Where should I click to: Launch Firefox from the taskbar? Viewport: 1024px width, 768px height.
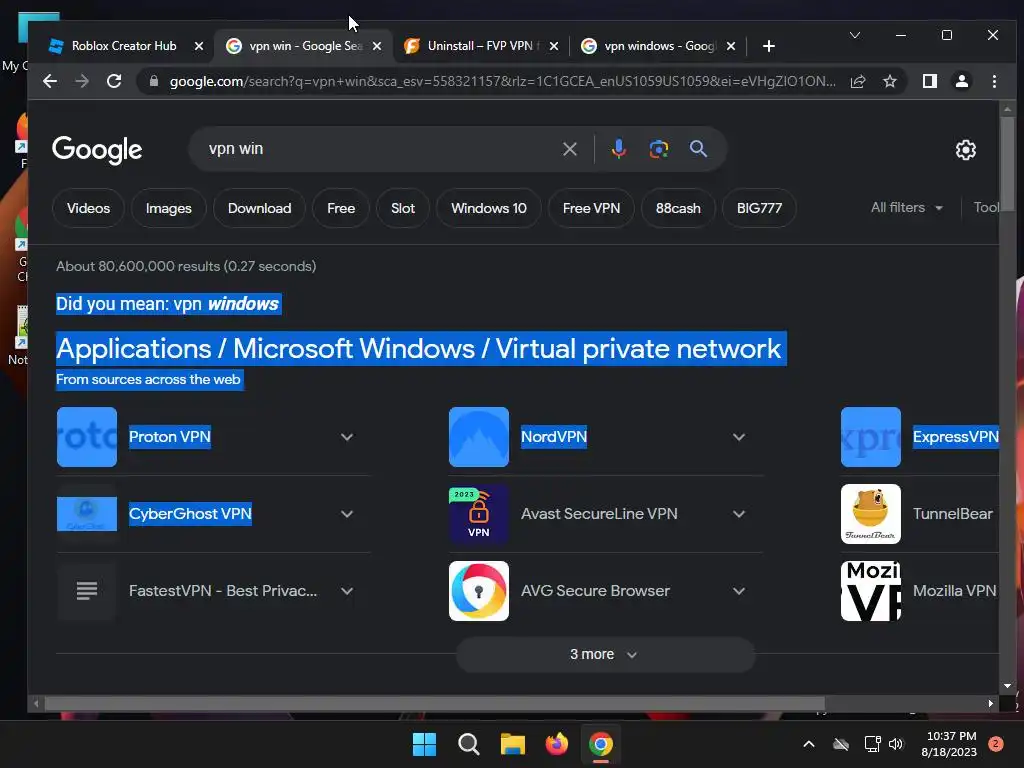click(x=556, y=744)
